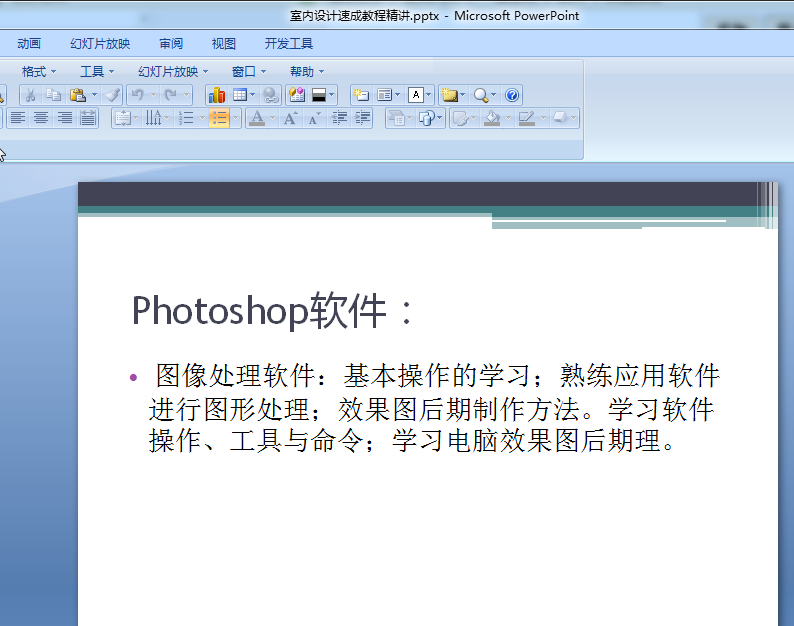Click the Insert Table icon
The image size is (794, 626).
(x=240, y=95)
